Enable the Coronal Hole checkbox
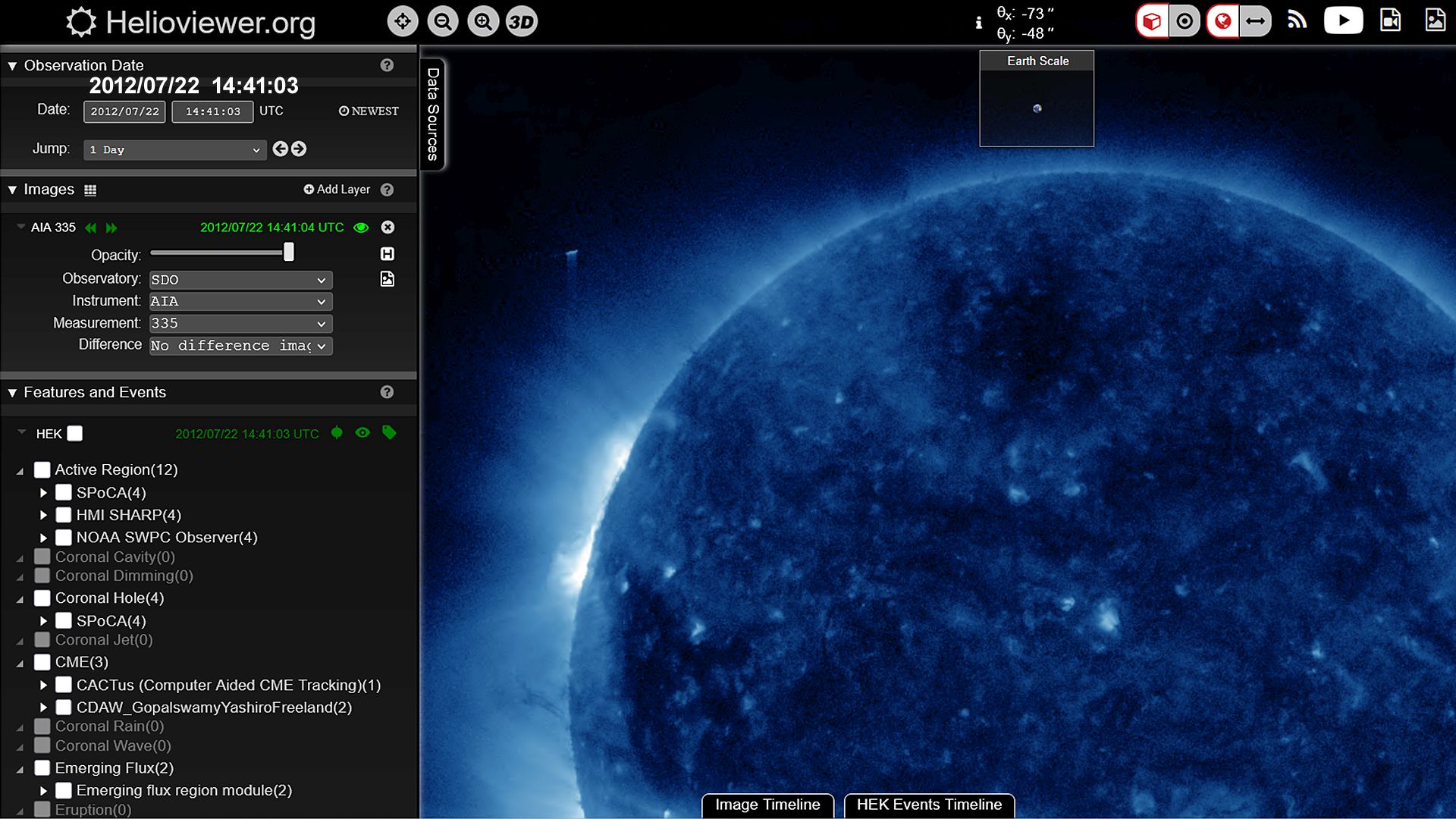This screenshot has width=1456, height=819. point(42,598)
